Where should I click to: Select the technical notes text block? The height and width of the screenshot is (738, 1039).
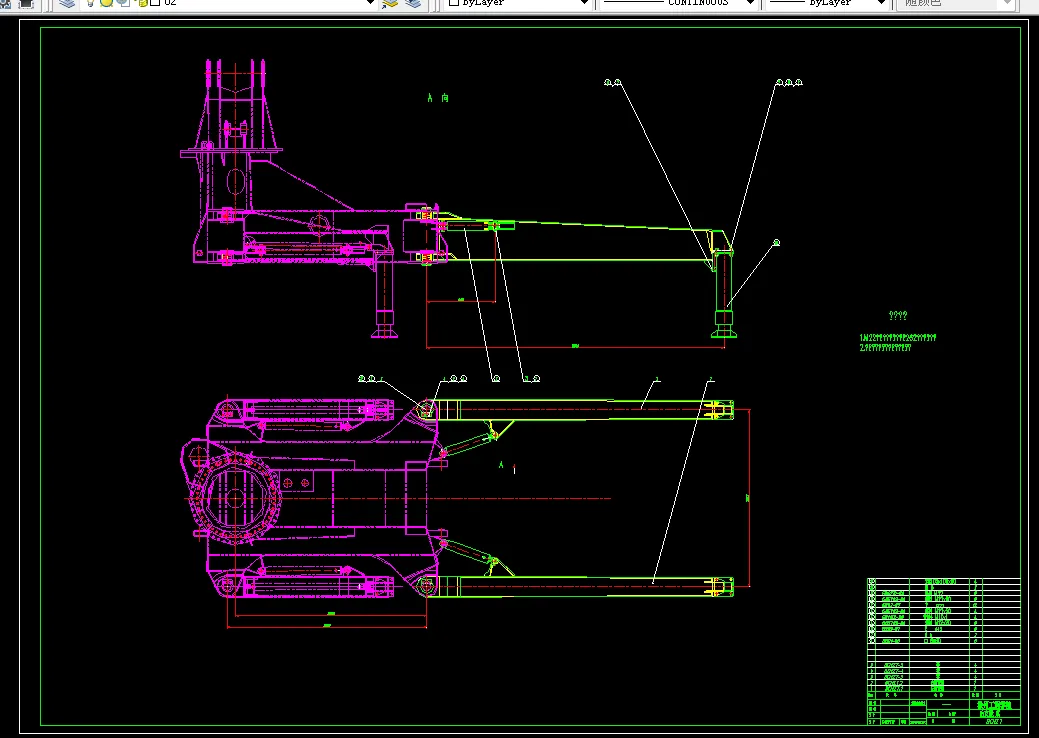pos(898,338)
